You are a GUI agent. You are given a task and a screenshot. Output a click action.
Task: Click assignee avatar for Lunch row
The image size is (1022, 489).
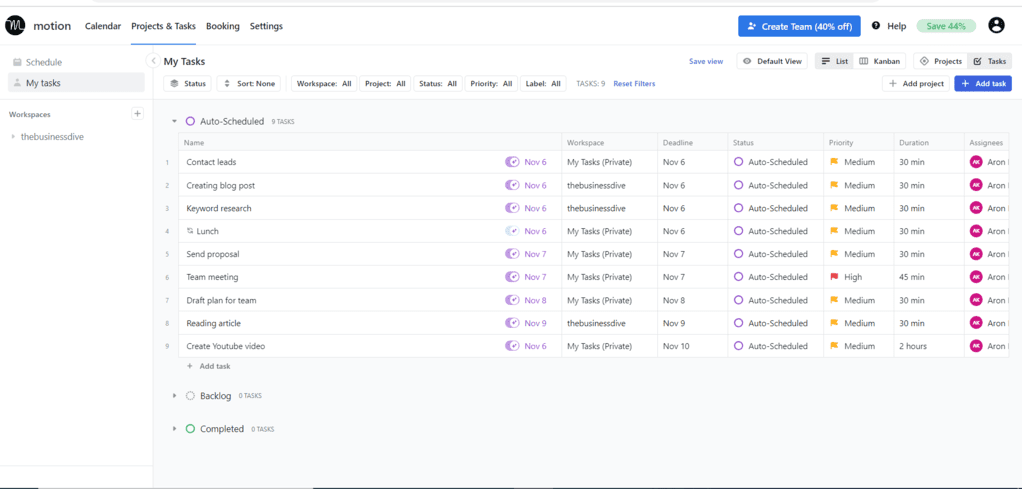click(976, 231)
